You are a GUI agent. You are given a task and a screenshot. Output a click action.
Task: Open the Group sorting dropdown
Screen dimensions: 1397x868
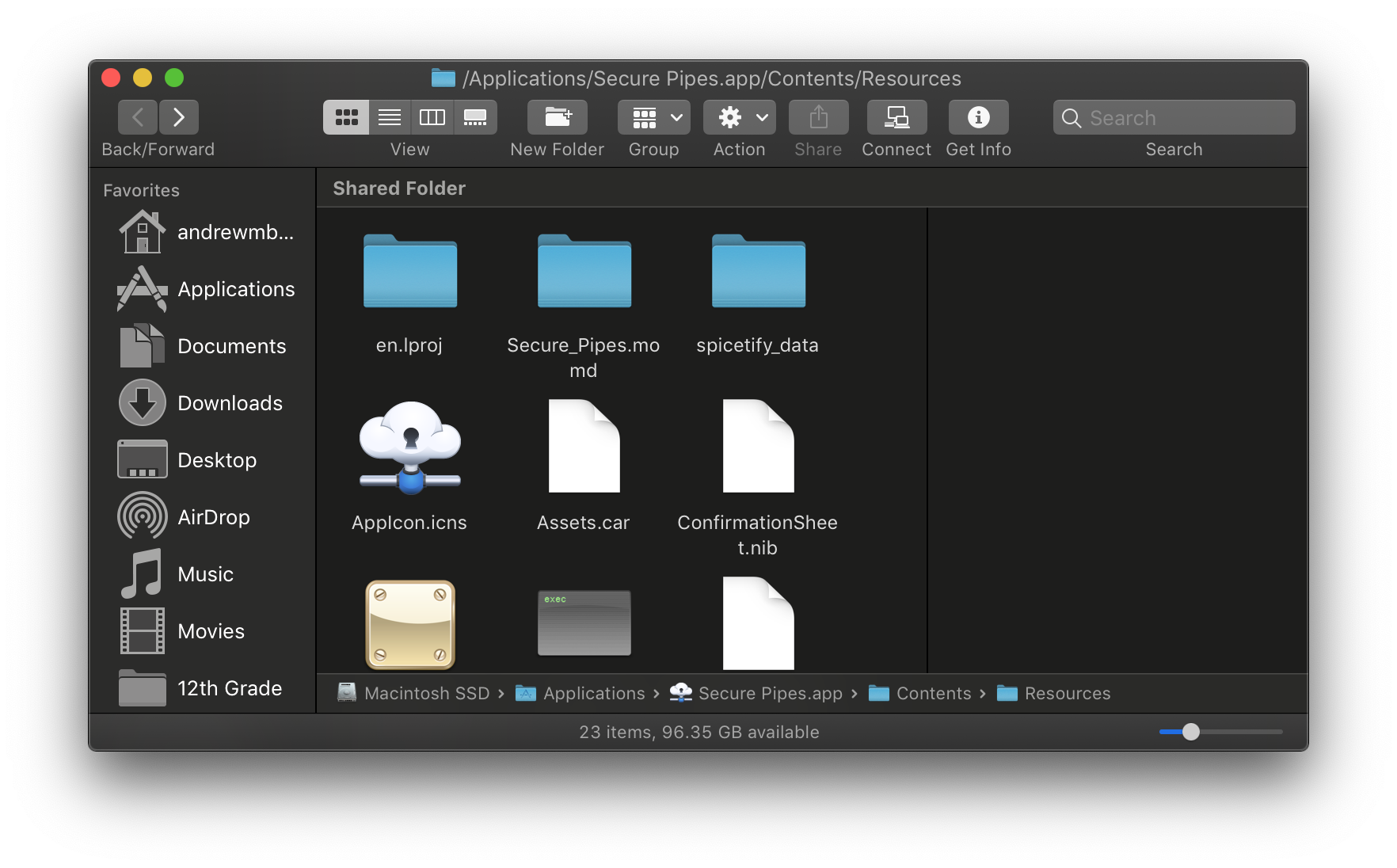click(x=653, y=116)
